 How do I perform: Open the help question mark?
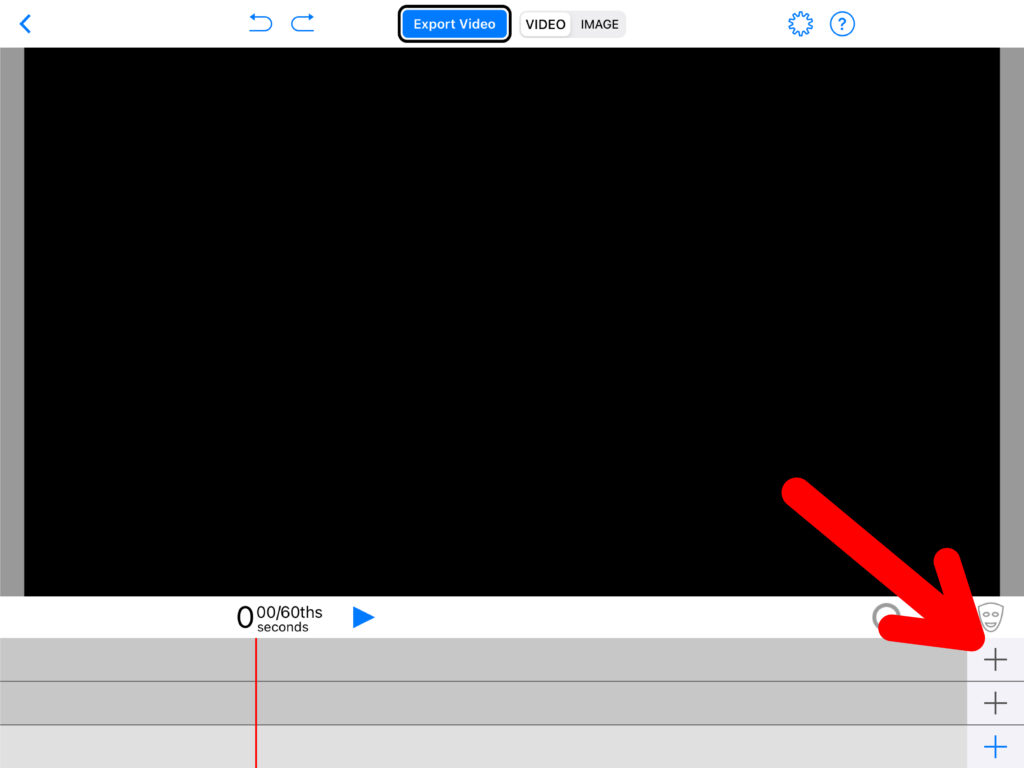pos(842,24)
